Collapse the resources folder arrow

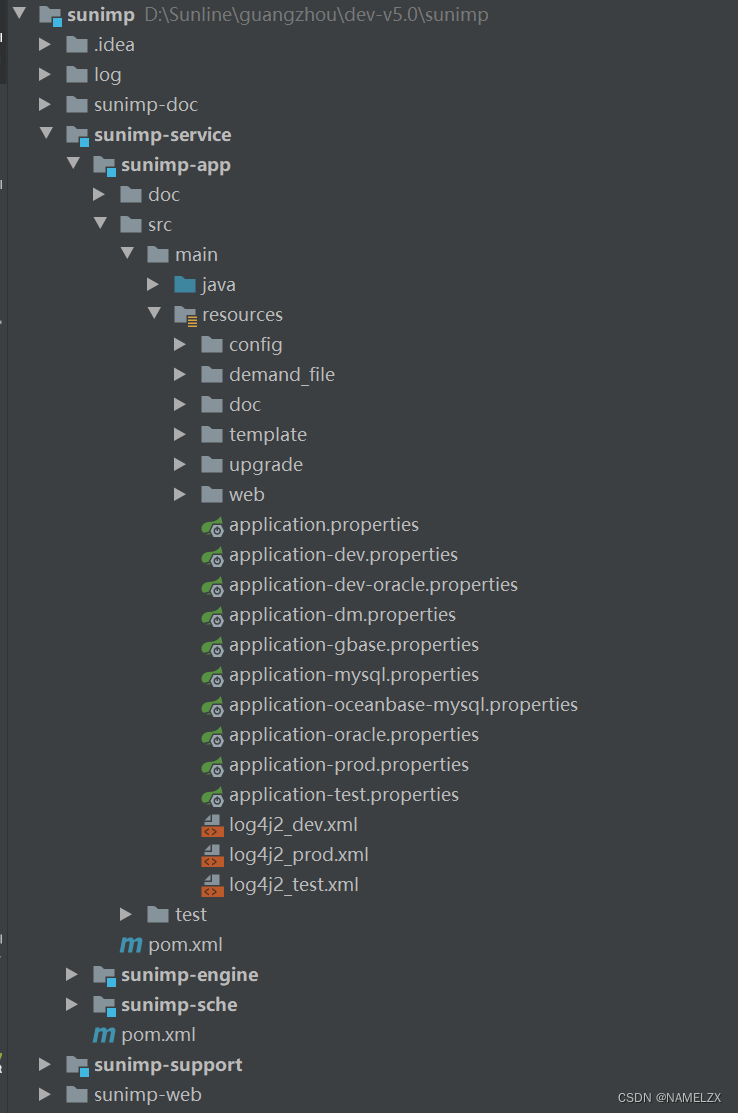[x=154, y=313]
